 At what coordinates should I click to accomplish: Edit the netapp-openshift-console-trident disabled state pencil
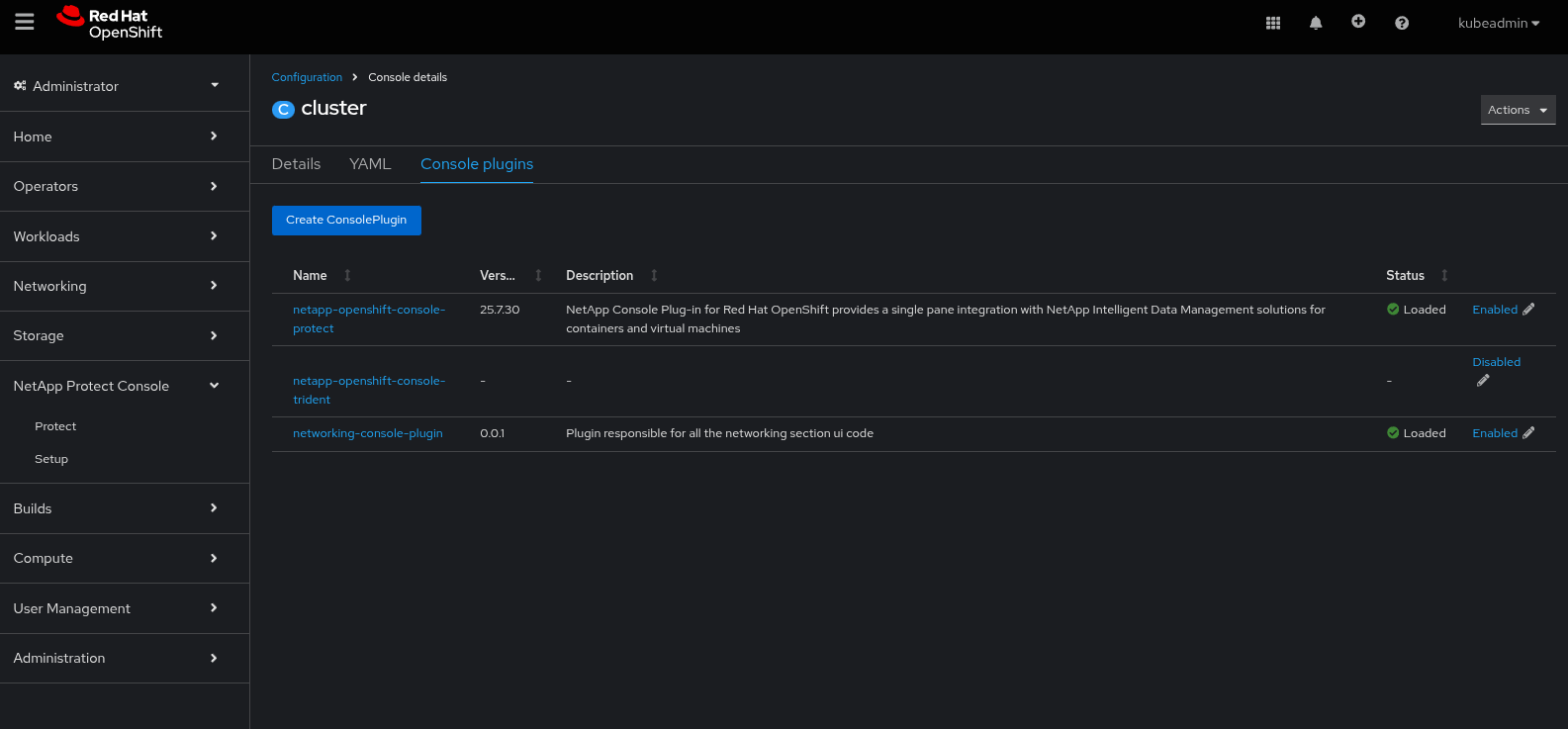pyautogui.click(x=1483, y=381)
